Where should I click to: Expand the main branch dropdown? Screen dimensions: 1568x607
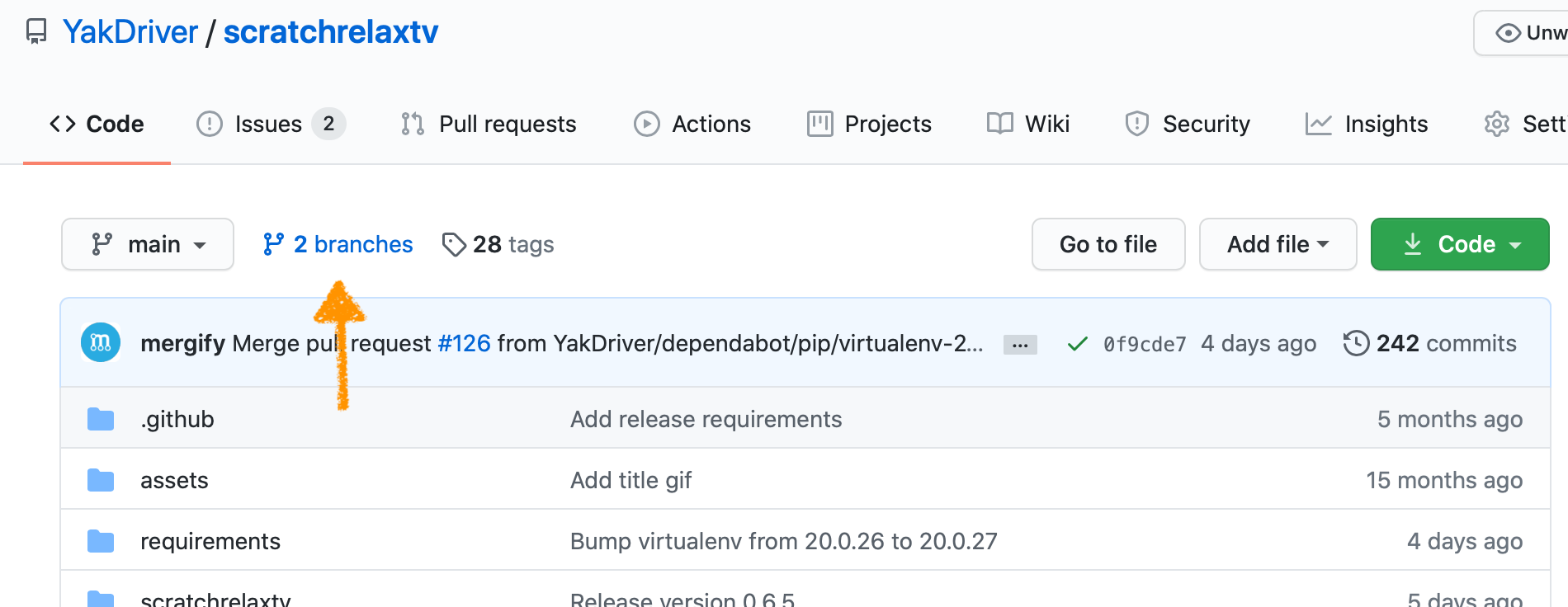tap(148, 244)
